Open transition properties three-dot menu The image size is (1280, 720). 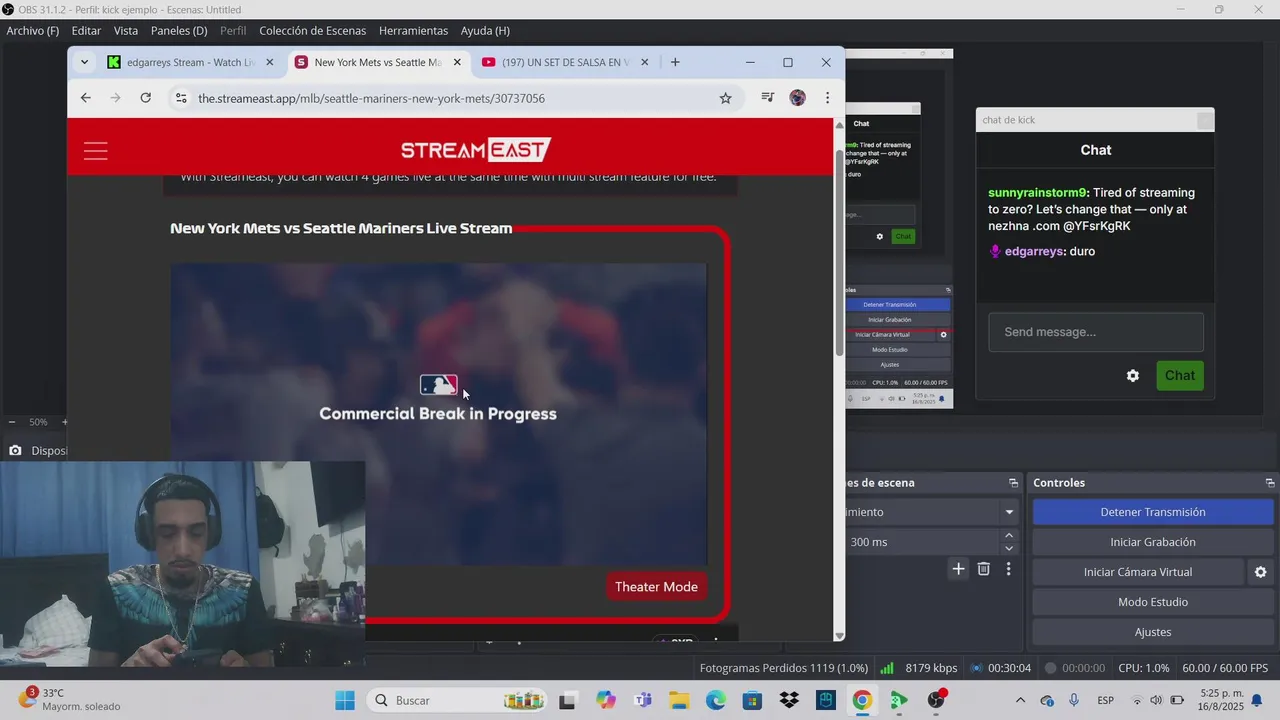click(1008, 569)
